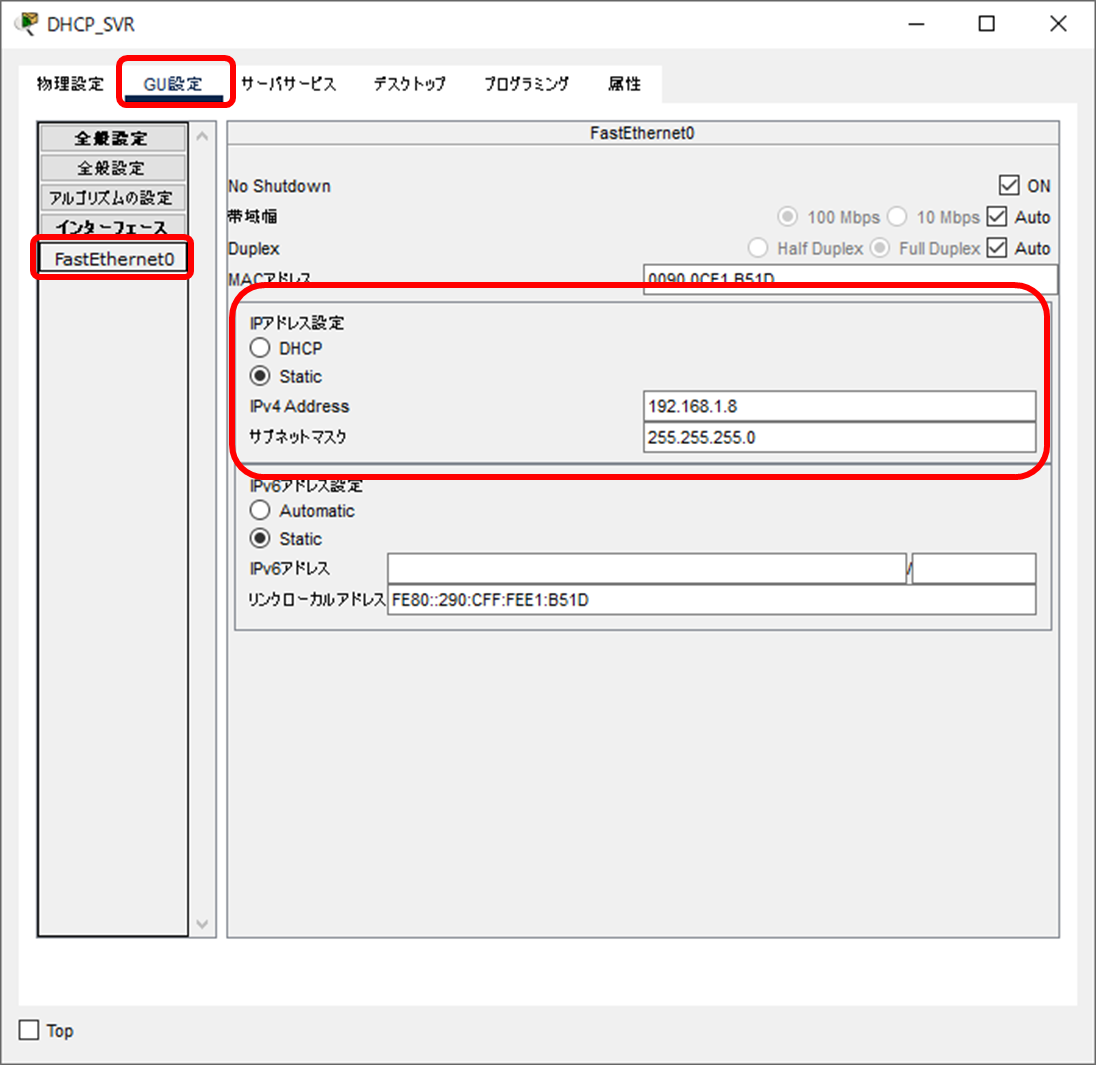Click the IPv4 Address label
The width and height of the screenshot is (1096, 1065).
point(299,406)
